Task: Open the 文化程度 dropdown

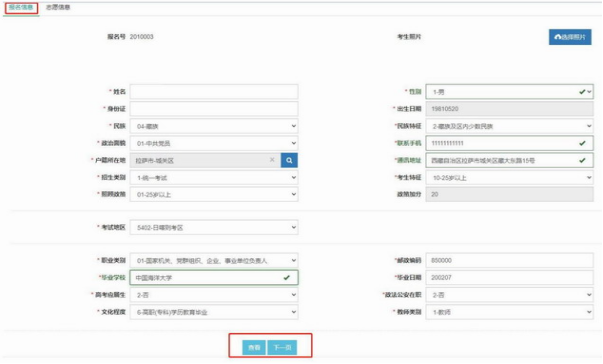Action: click(x=214, y=312)
